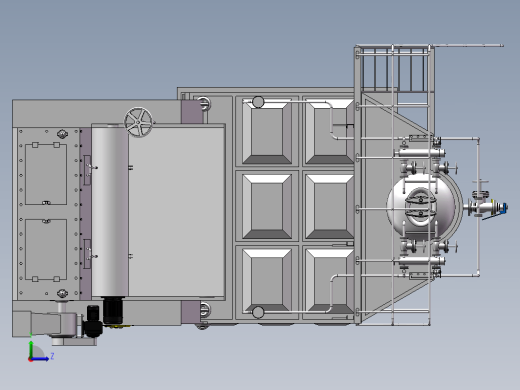The width and height of the screenshot is (520, 390).
Task: Click the five-spoke handwheel on the boiler
Action: 139,122
